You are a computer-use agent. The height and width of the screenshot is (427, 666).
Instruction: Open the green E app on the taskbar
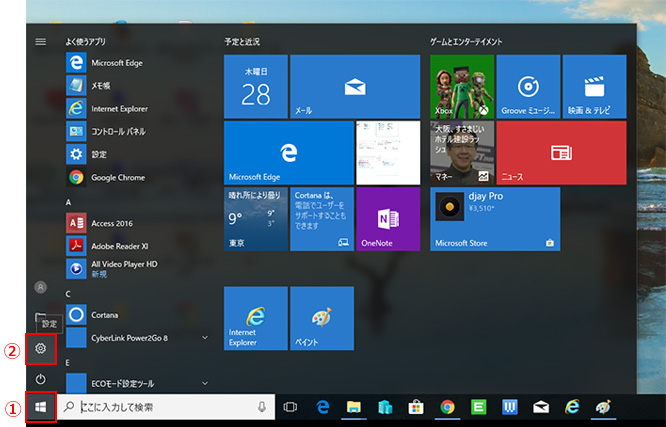479,407
